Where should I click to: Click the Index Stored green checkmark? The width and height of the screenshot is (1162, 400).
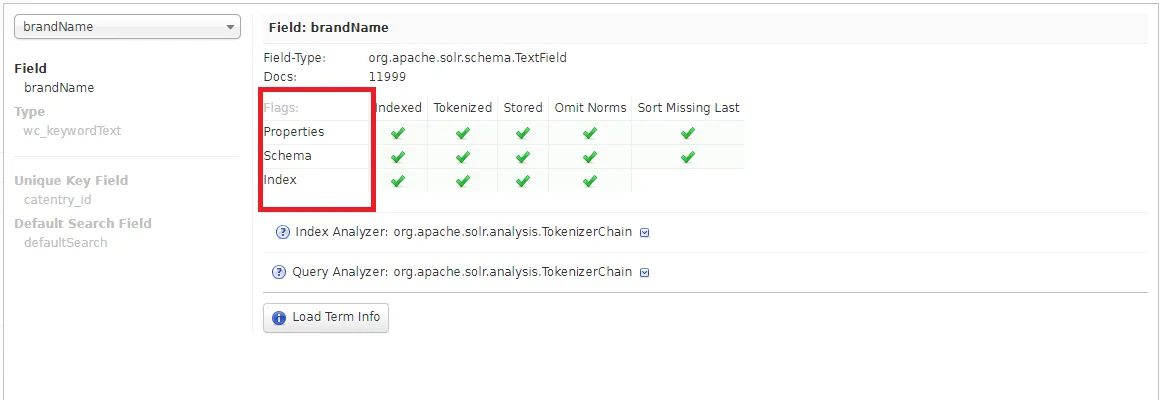point(523,181)
